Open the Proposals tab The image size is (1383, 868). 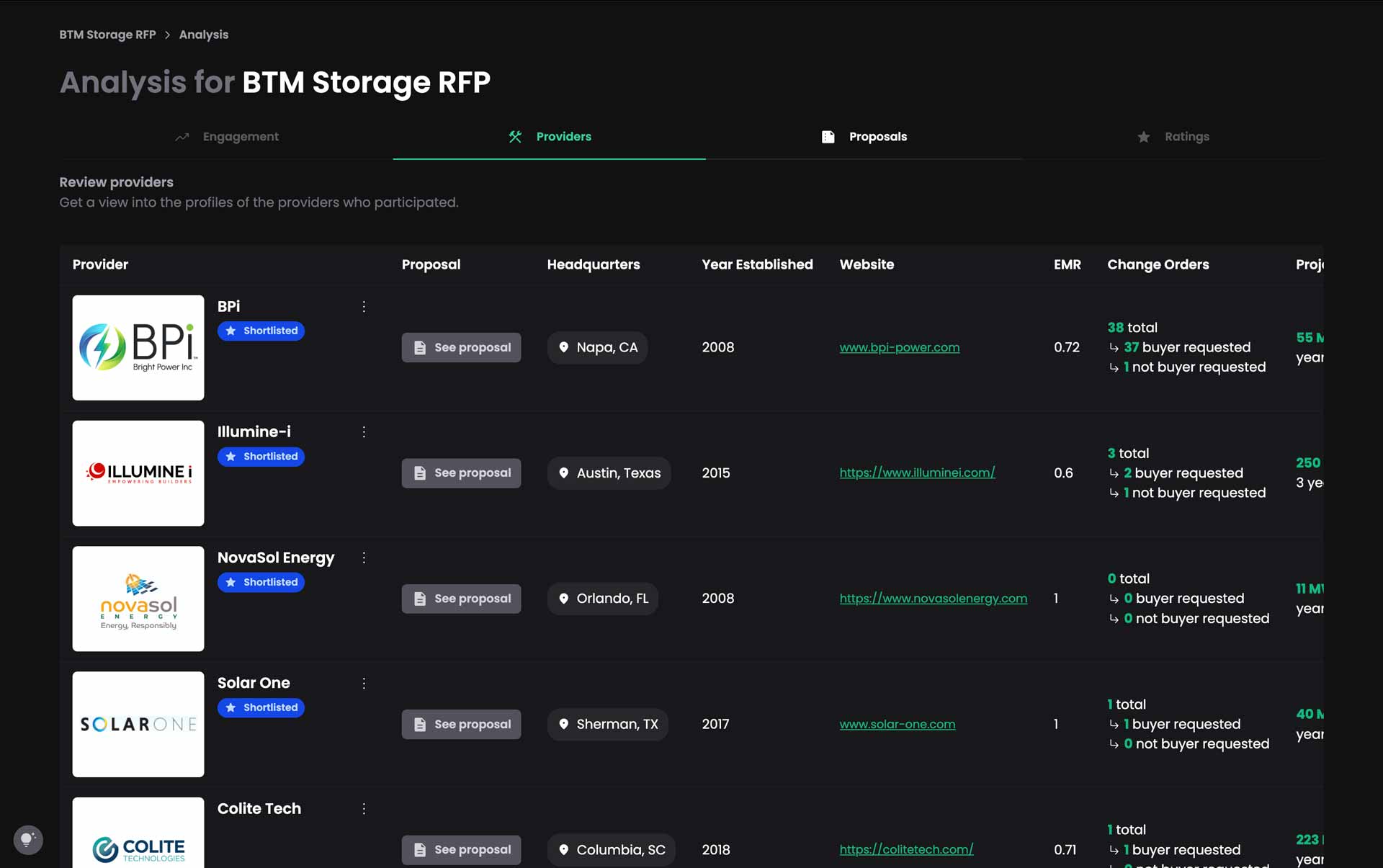pos(864,137)
